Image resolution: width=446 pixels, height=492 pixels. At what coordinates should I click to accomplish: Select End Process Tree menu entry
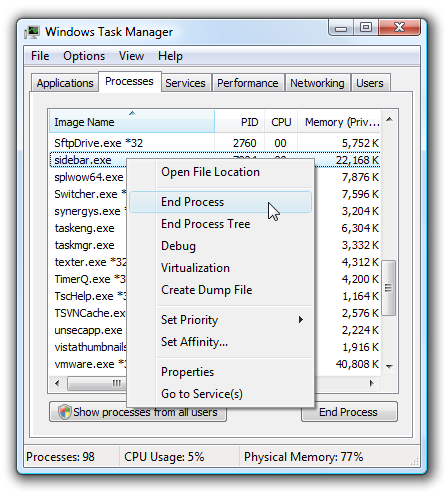[220, 224]
